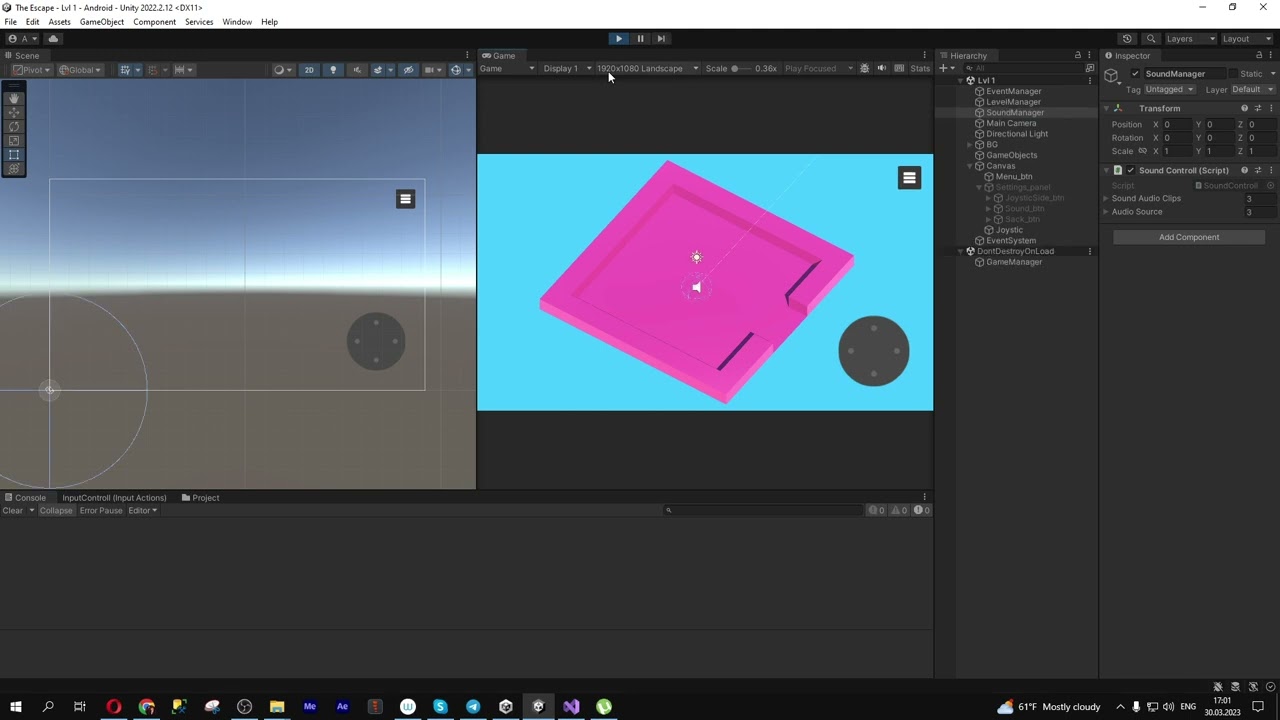This screenshot has width=1280, height=720.
Task: Toggle scene lighting bulb icon
Action: [x=333, y=70]
